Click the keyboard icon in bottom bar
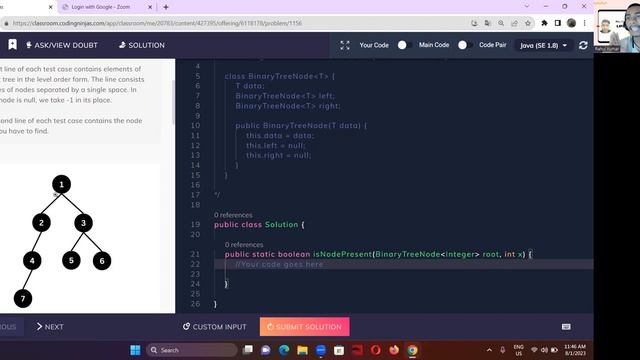The image size is (640, 360). pyautogui.click(x=566, y=327)
